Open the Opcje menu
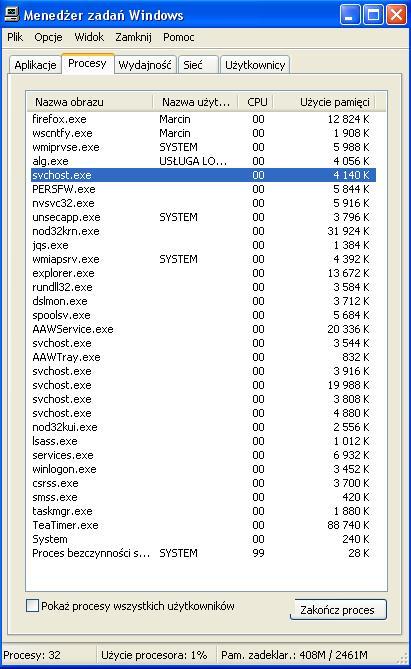This screenshot has width=411, height=669. [x=48, y=37]
